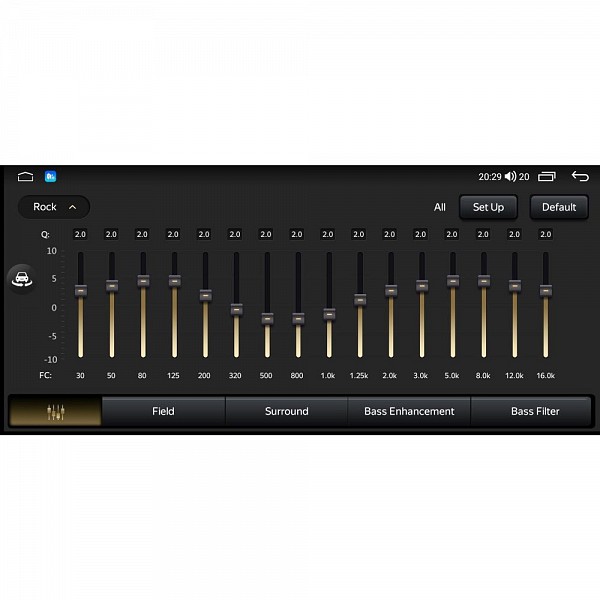Viewport: 600px width, 600px height.
Task: Switch to the Field tab
Action: pos(163,411)
